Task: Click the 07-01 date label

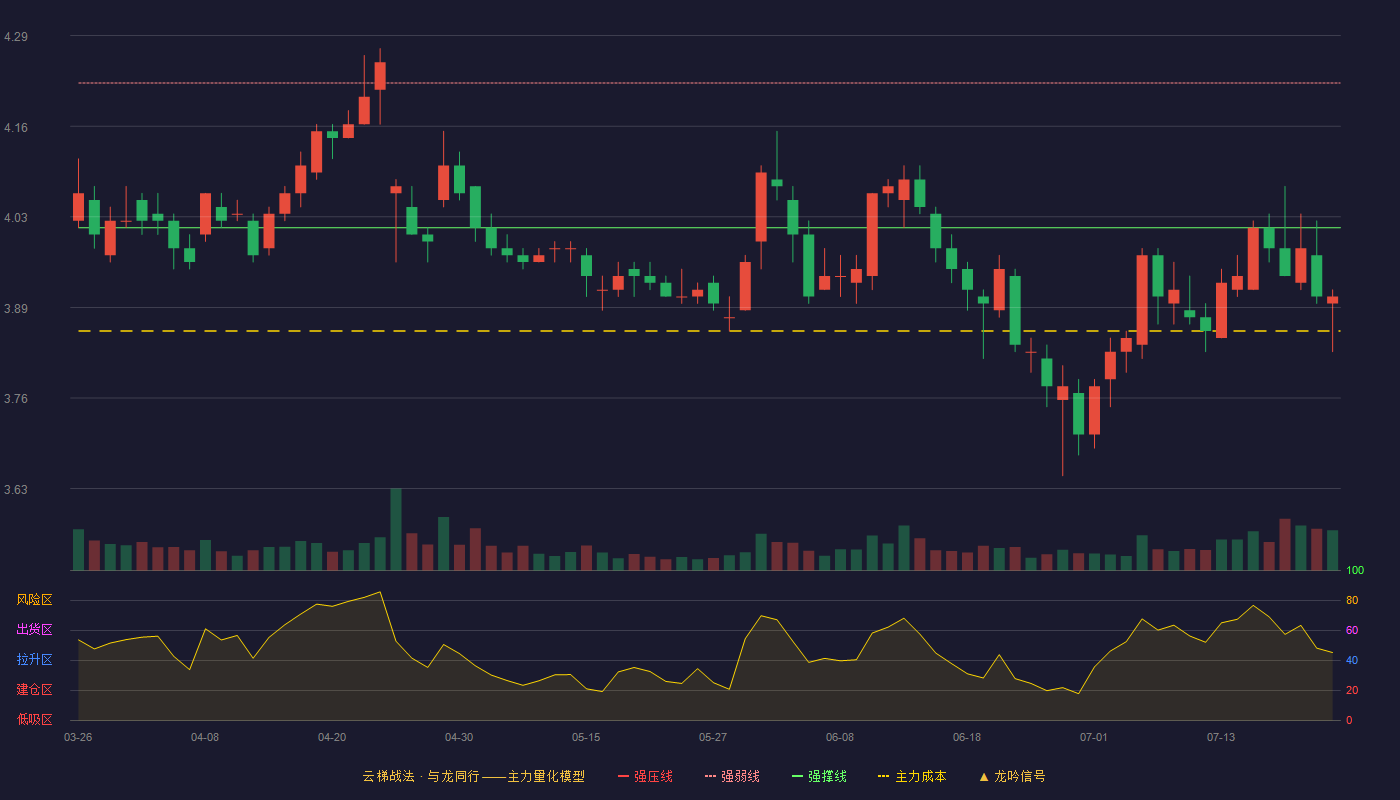Action: coord(1094,737)
